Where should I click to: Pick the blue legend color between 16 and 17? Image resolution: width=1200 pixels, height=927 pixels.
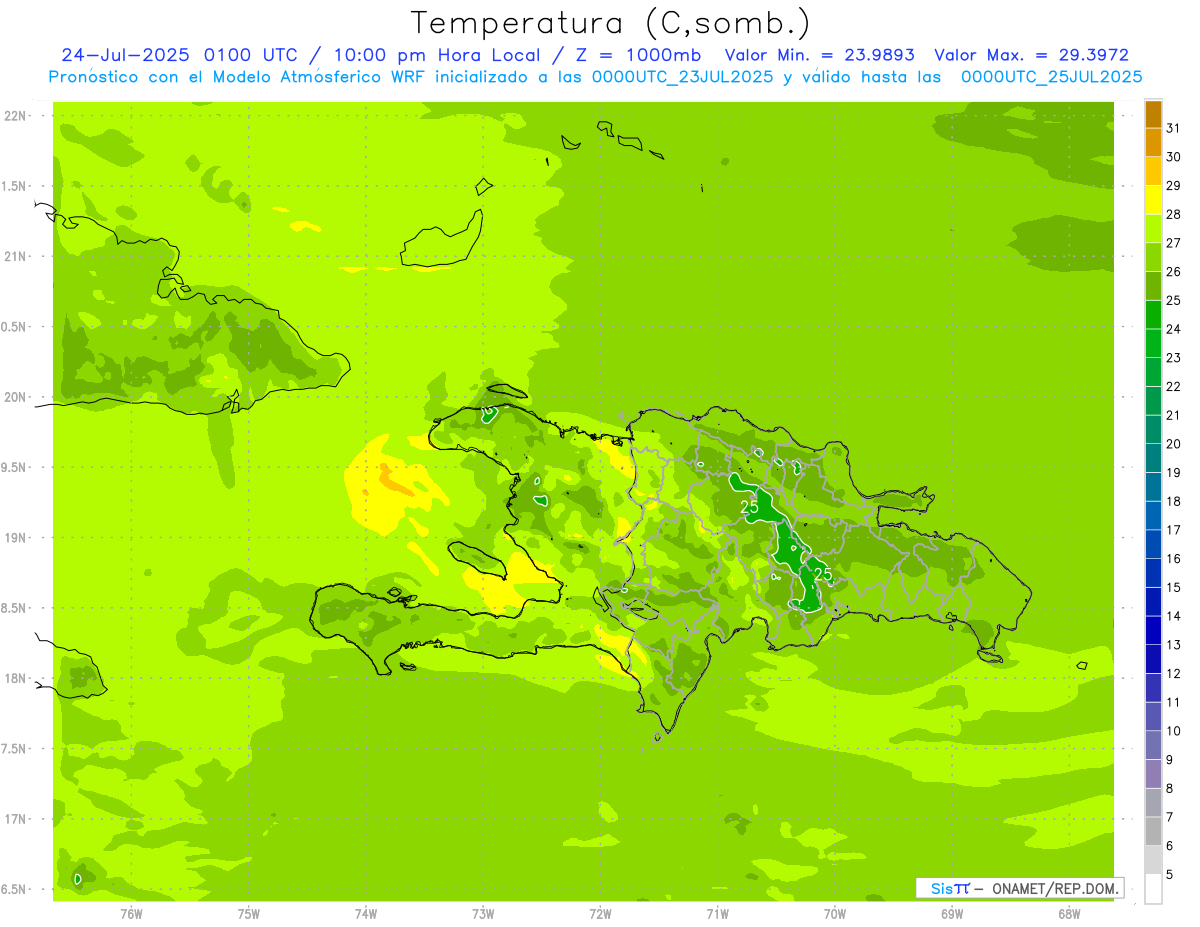1153,544
